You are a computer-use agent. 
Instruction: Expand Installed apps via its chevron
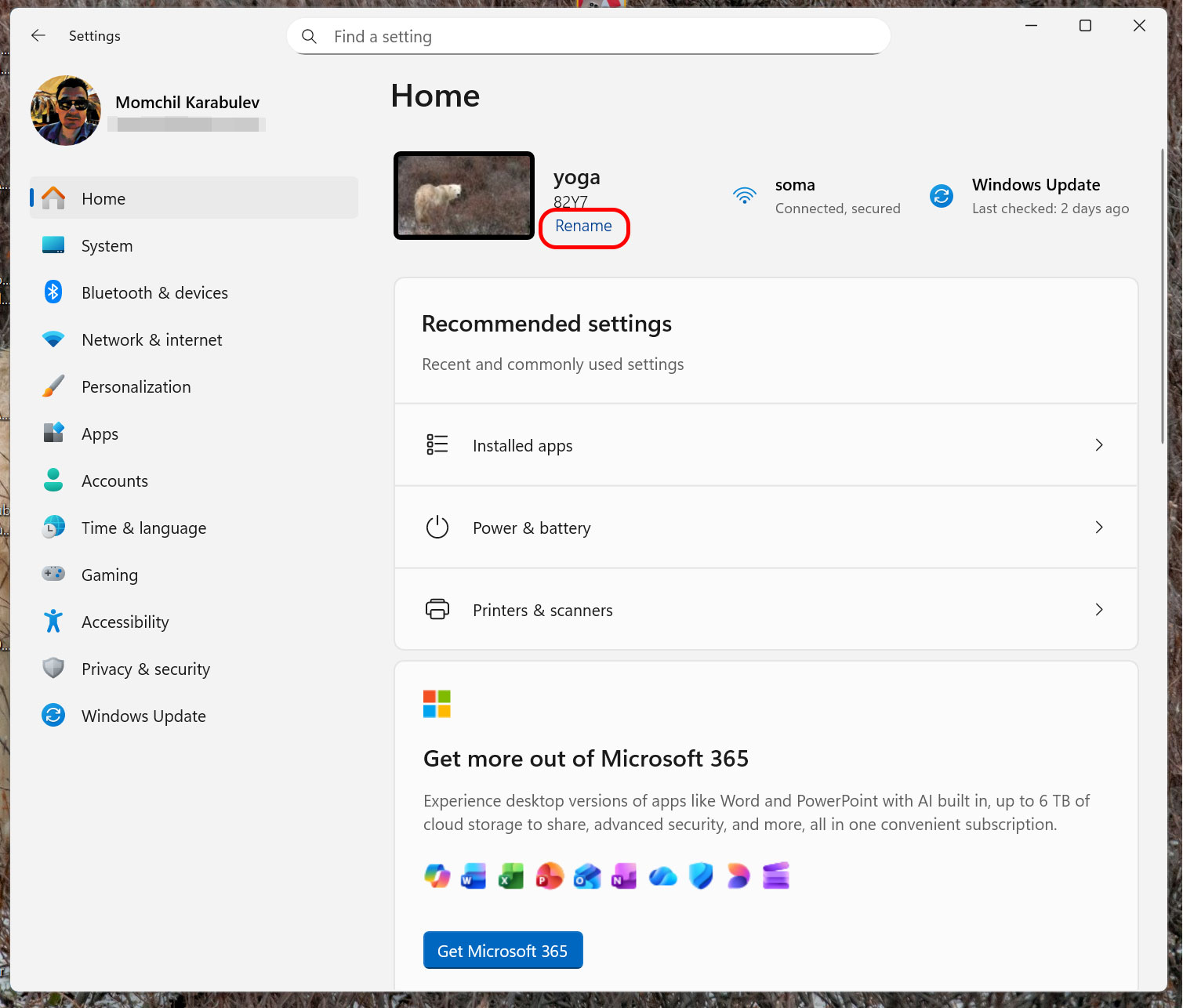tap(1098, 445)
